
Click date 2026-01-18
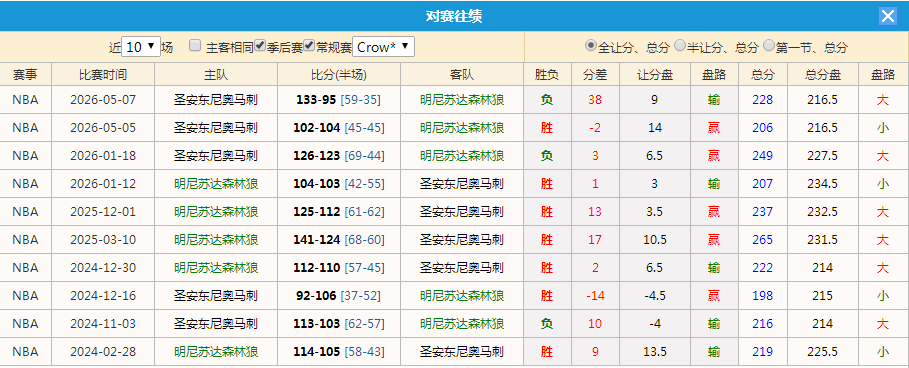coord(103,156)
